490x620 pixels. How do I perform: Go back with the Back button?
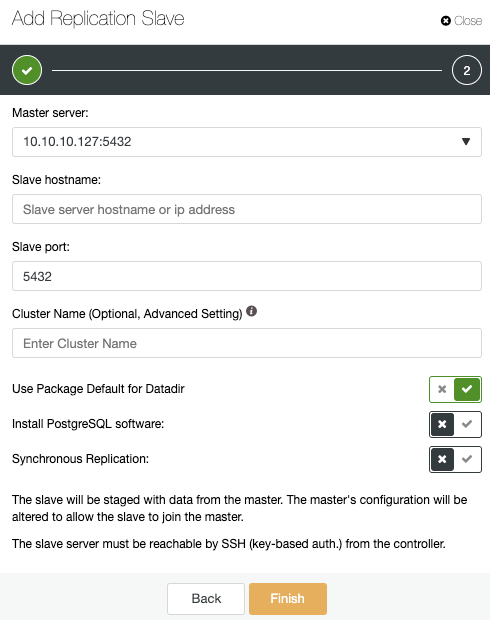(x=206, y=599)
